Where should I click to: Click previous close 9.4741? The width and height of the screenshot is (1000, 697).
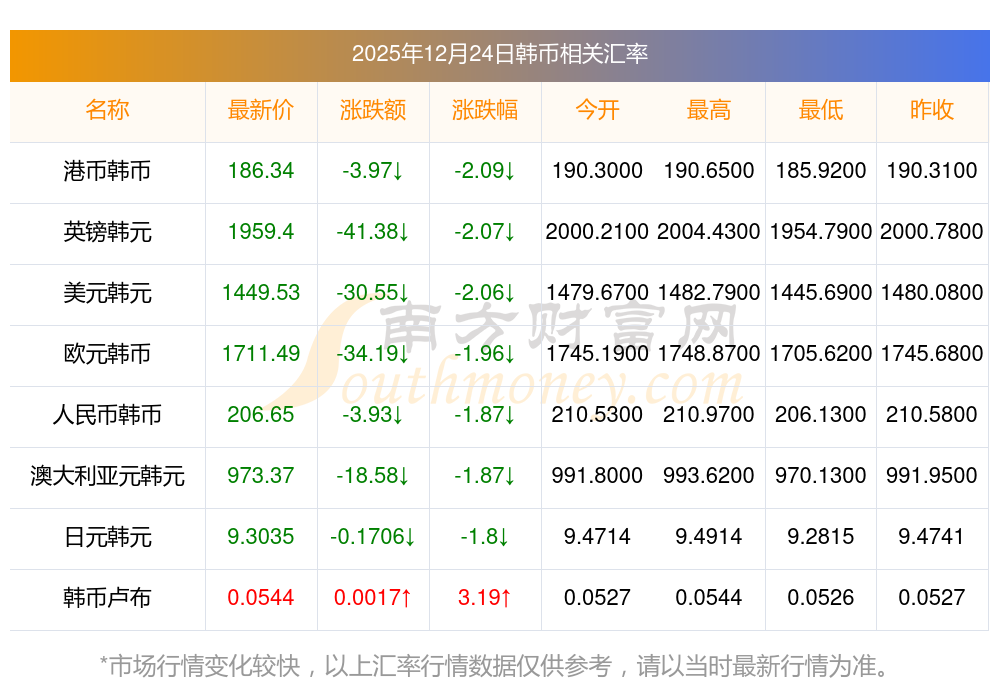coord(932,537)
